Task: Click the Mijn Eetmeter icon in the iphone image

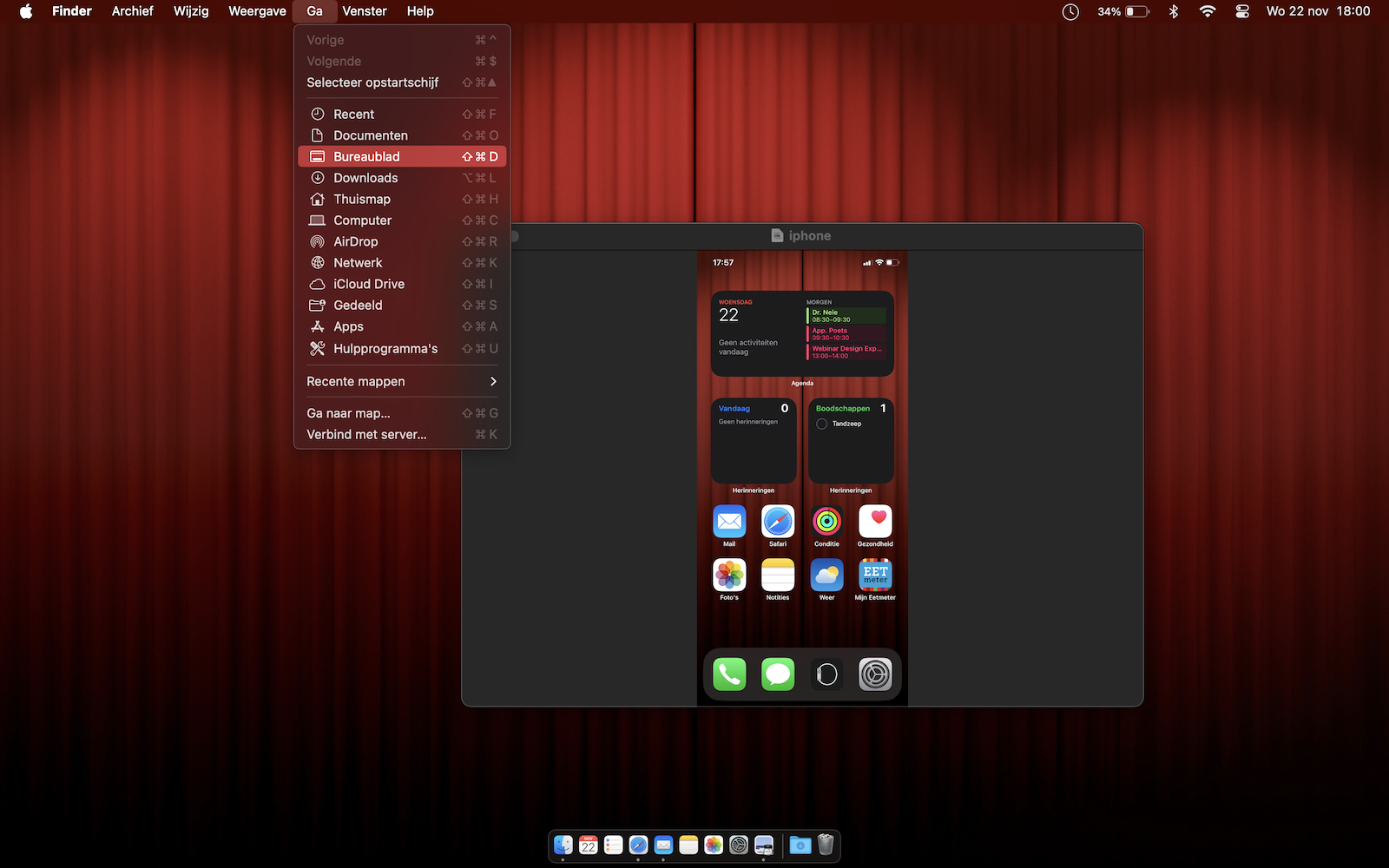Action: click(875, 575)
